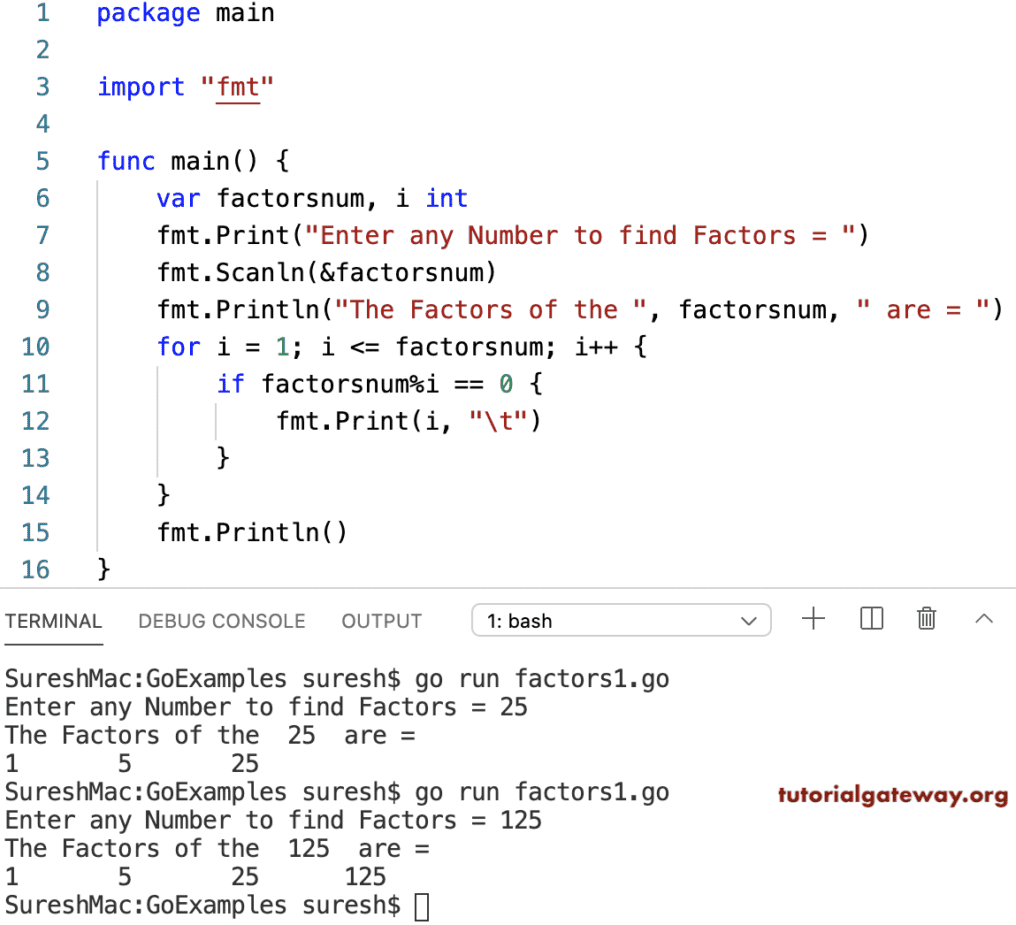
Task: Select the 'for' keyword on line 10
Action: [x=178, y=346]
